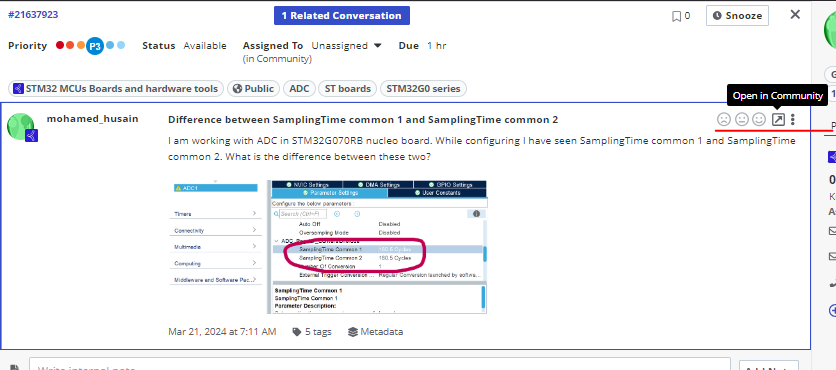836x370 pixels.
Task: Click username mohamed_husain
Action: 92,118
